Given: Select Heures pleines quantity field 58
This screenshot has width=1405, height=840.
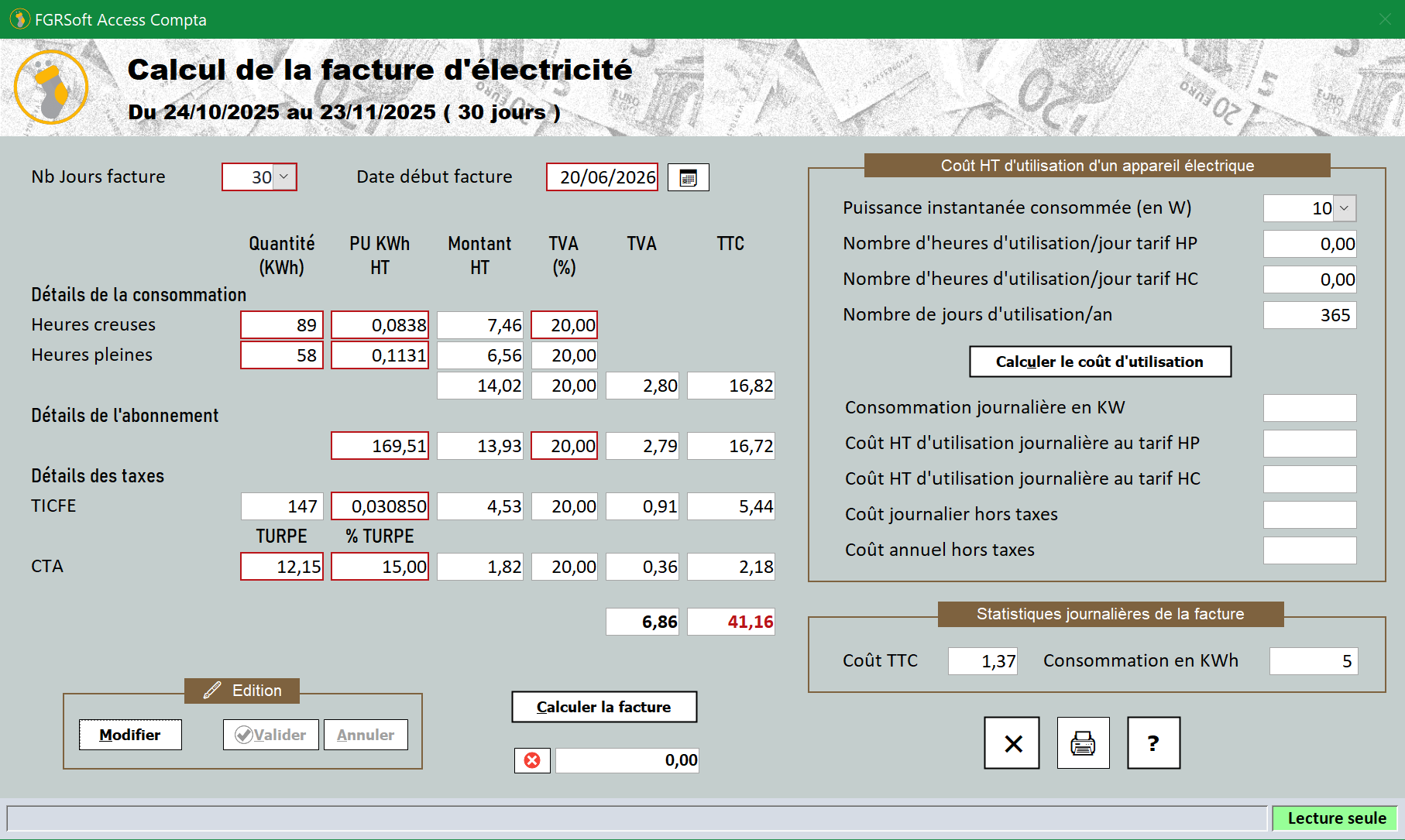Looking at the screenshot, I should click(x=282, y=355).
